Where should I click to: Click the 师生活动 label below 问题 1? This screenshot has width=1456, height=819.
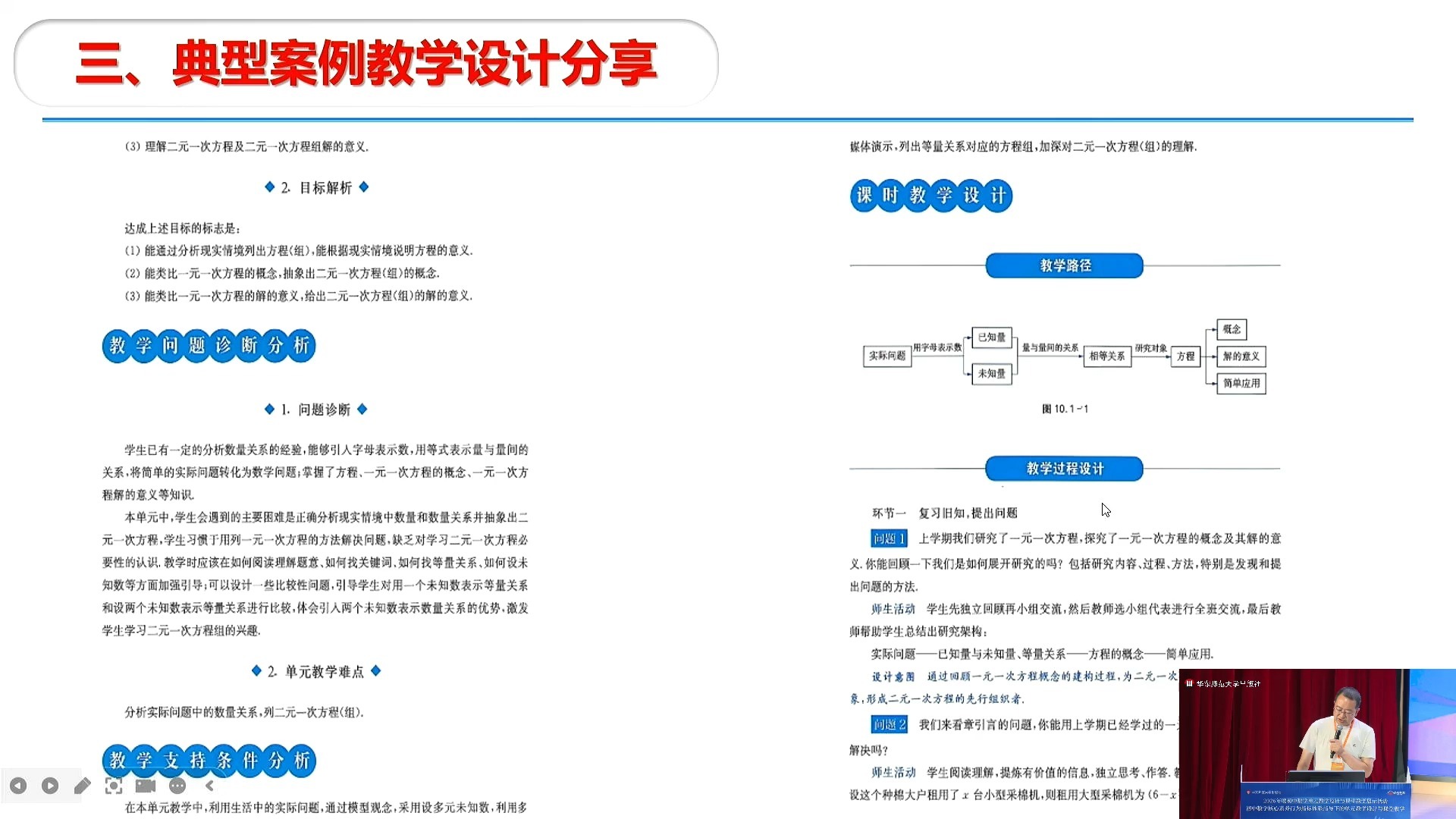[x=893, y=609]
